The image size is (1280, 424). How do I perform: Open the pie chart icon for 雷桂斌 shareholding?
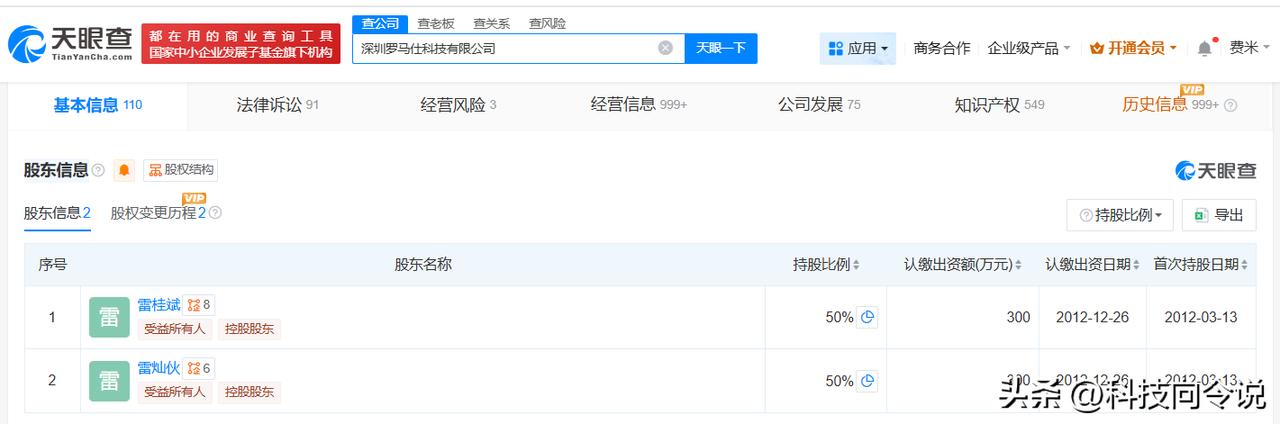coord(868,317)
